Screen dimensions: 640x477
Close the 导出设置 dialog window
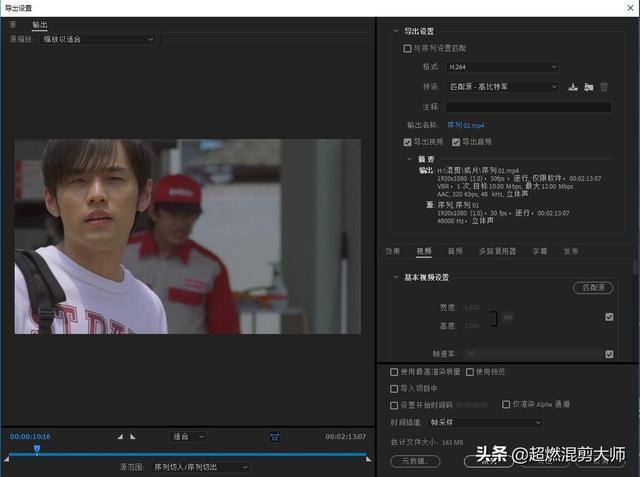tap(630, 8)
